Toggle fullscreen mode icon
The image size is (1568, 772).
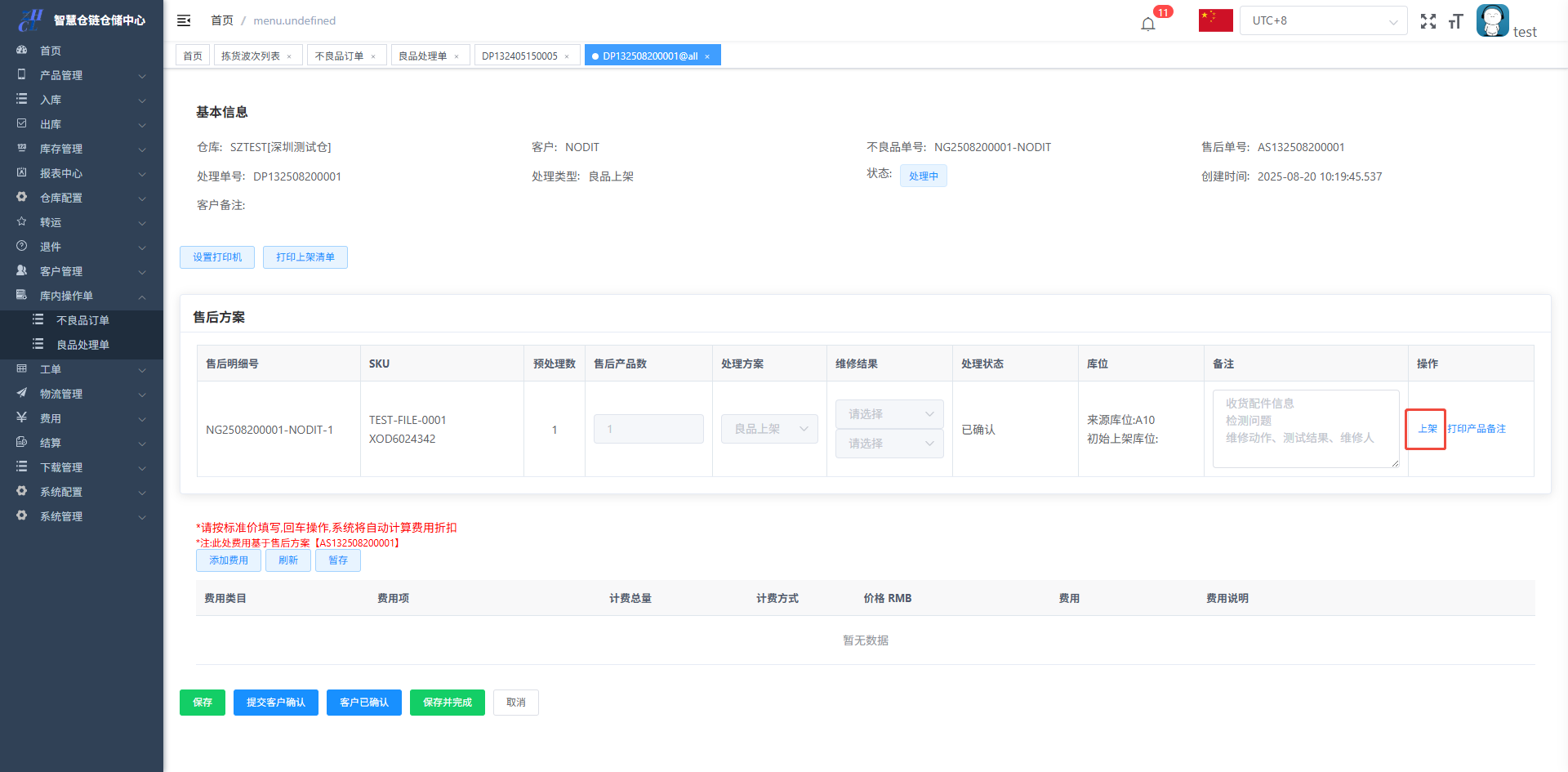point(1428,21)
